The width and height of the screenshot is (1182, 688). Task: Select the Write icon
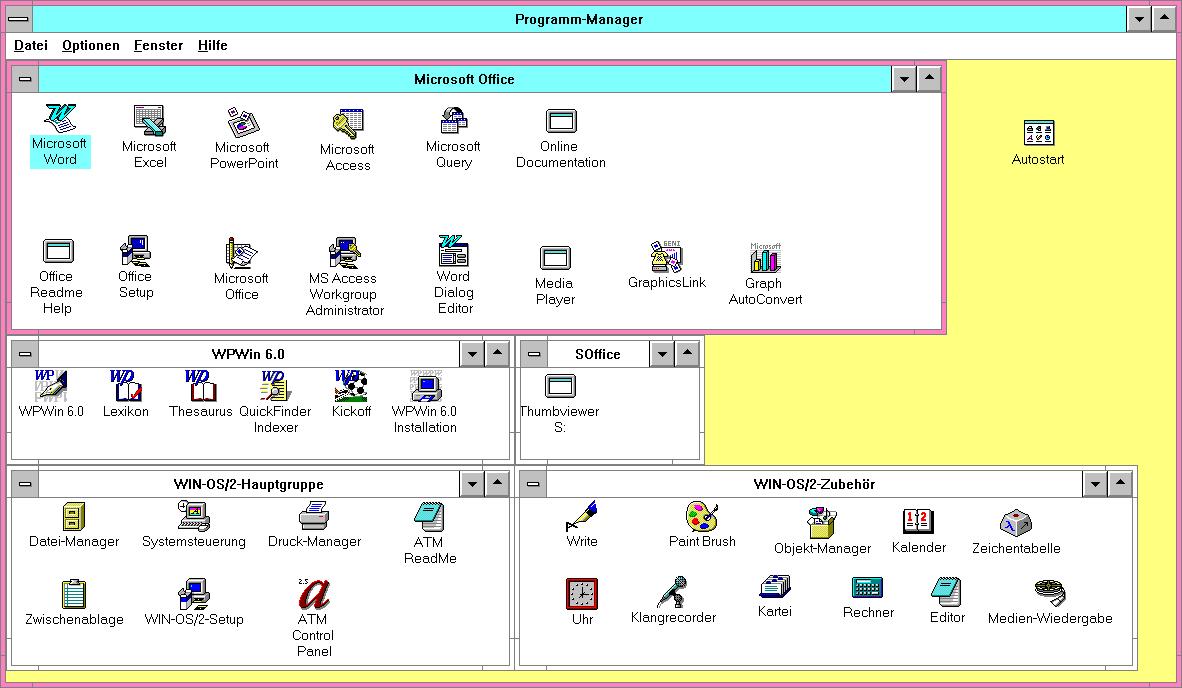tap(582, 516)
